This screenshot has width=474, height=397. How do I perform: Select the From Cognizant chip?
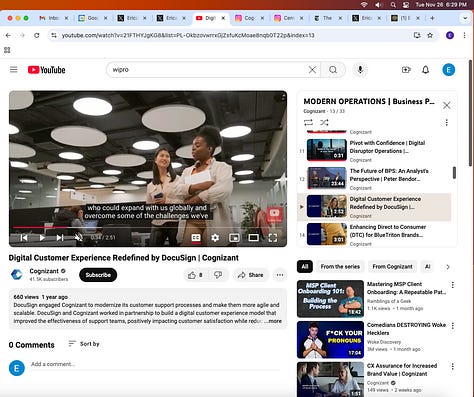tap(392, 267)
